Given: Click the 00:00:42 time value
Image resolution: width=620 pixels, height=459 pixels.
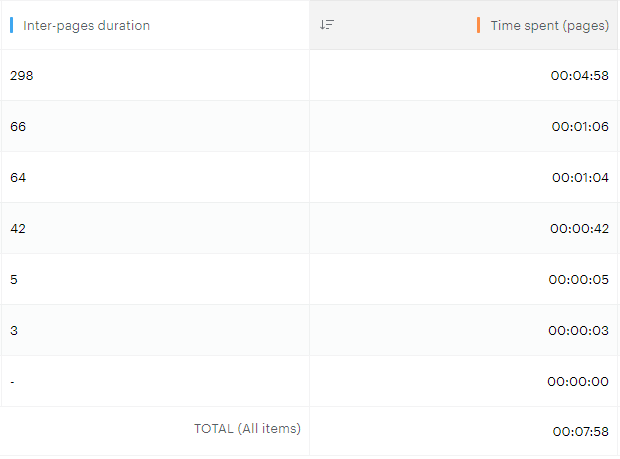Looking at the screenshot, I should tap(579, 229).
